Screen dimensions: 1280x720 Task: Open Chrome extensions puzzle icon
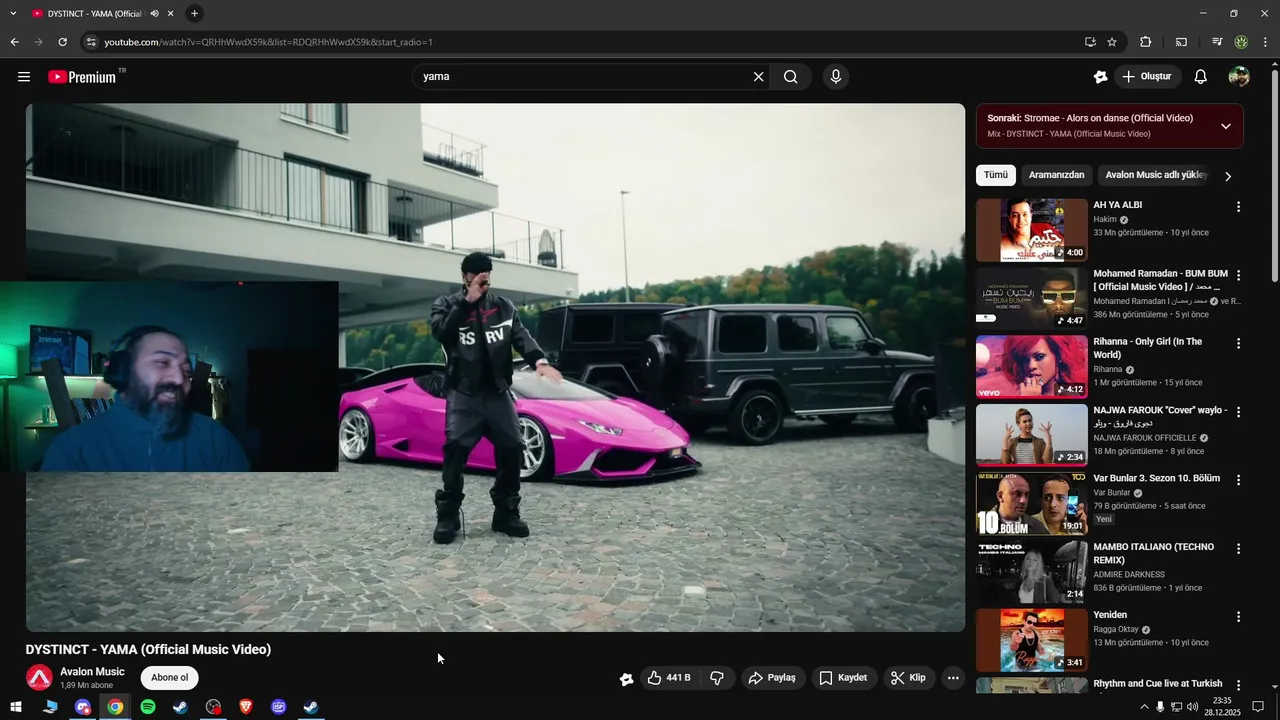click(x=1146, y=42)
